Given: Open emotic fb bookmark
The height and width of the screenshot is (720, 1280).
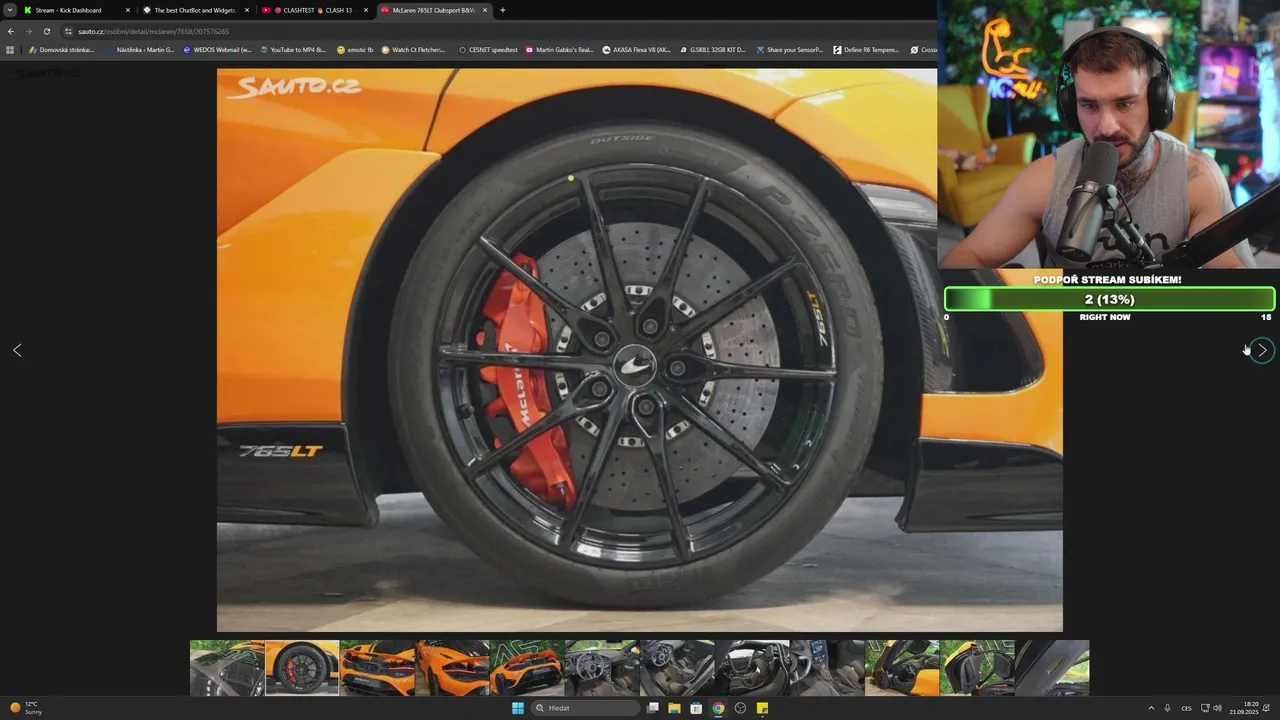Looking at the screenshot, I should click(355, 49).
